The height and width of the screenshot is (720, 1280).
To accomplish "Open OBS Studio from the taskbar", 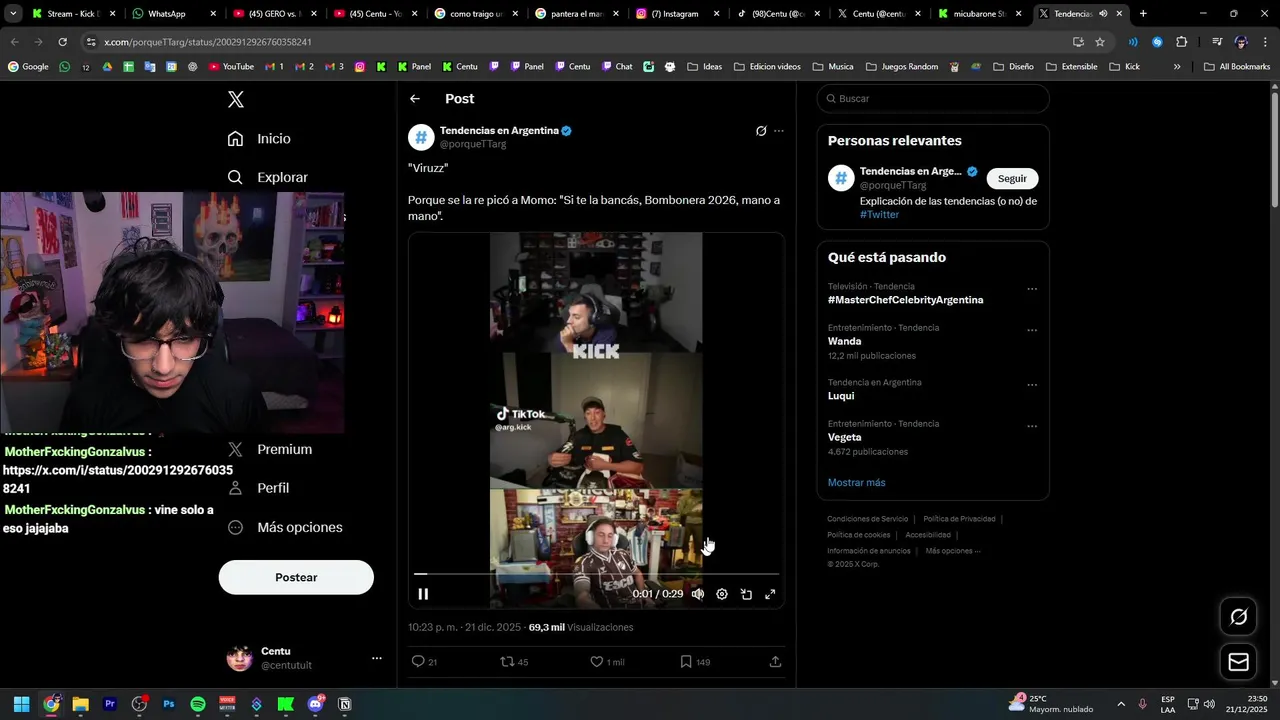I will click(139, 704).
